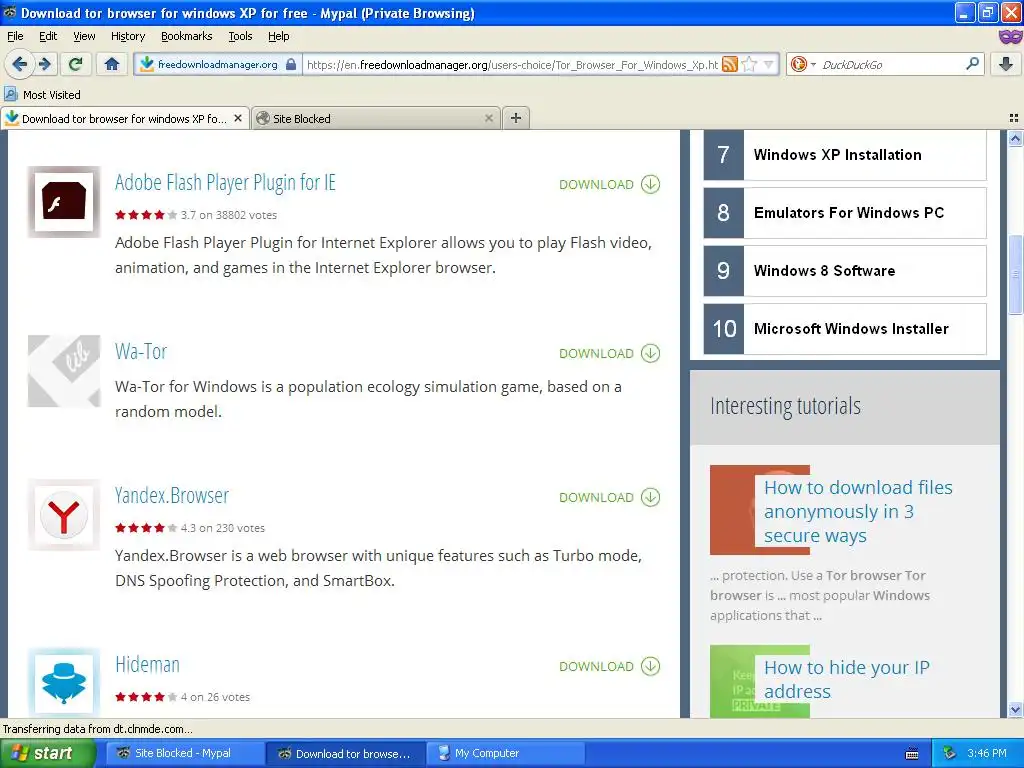Open Adobe Flash Player Plugin for IE link
The height and width of the screenshot is (768, 1024).
(x=225, y=182)
